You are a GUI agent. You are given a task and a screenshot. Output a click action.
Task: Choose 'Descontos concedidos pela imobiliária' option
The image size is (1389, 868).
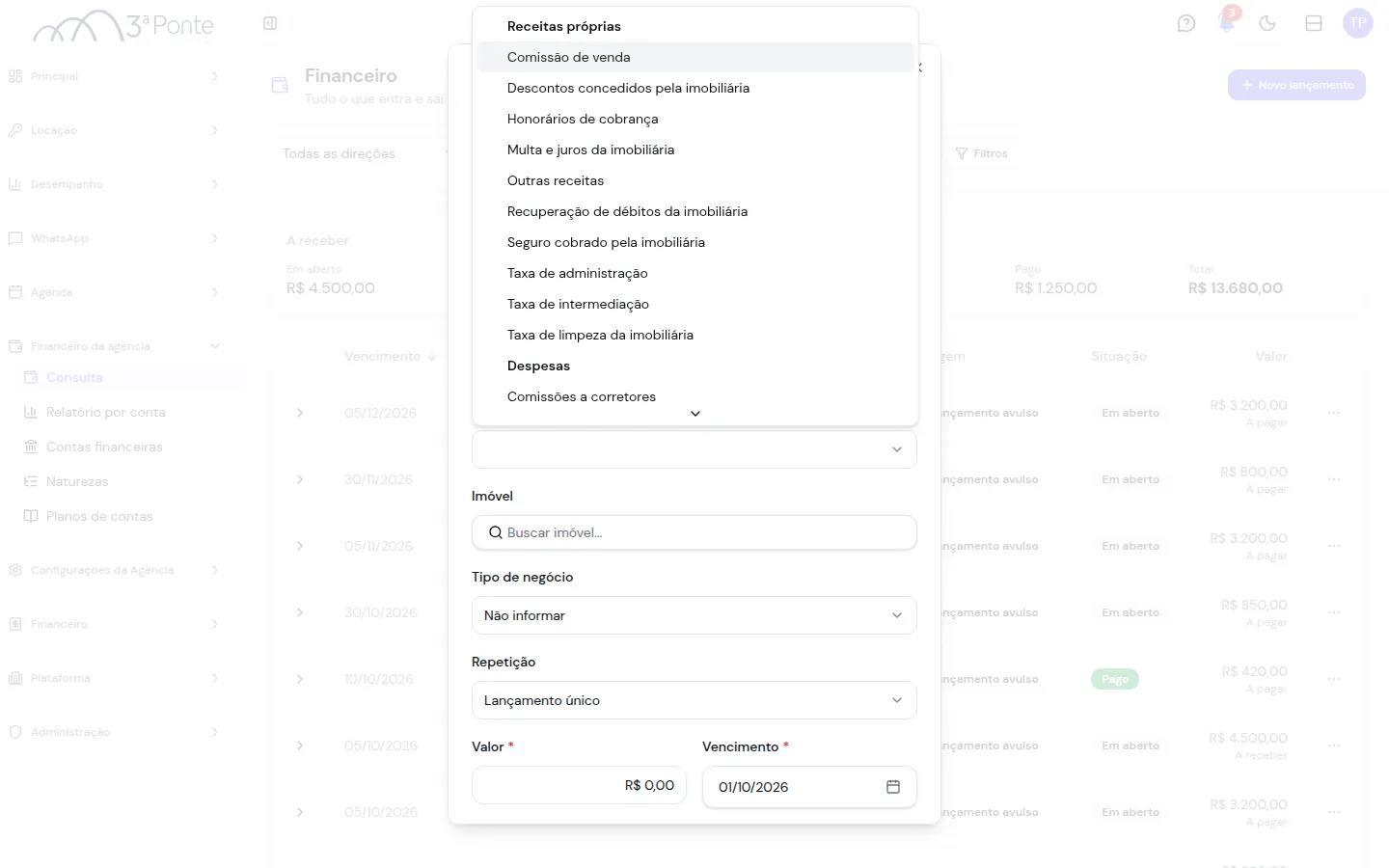click(x=694, y=88)
